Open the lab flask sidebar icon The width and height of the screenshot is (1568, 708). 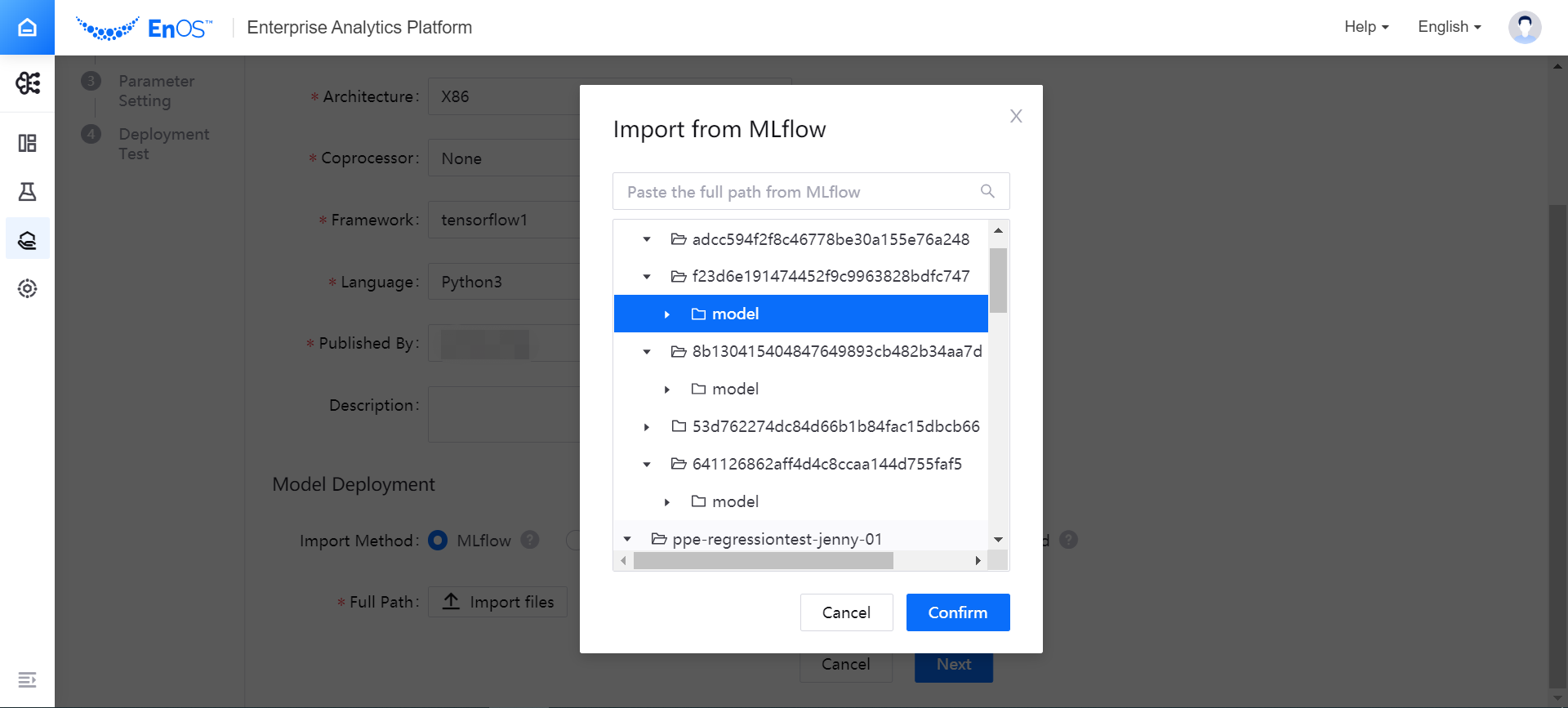[x=28, y=192]
